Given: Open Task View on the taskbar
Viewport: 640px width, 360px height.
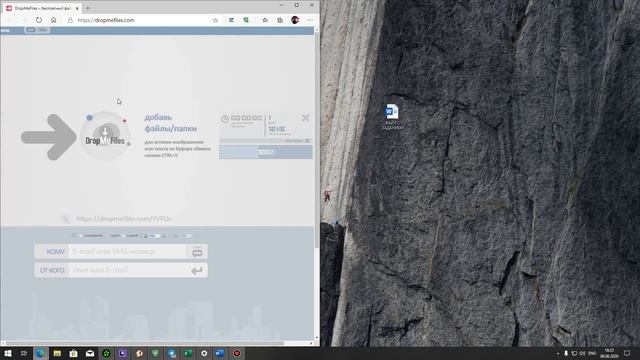Looking at the screenshot, I should tap(24, 353).
